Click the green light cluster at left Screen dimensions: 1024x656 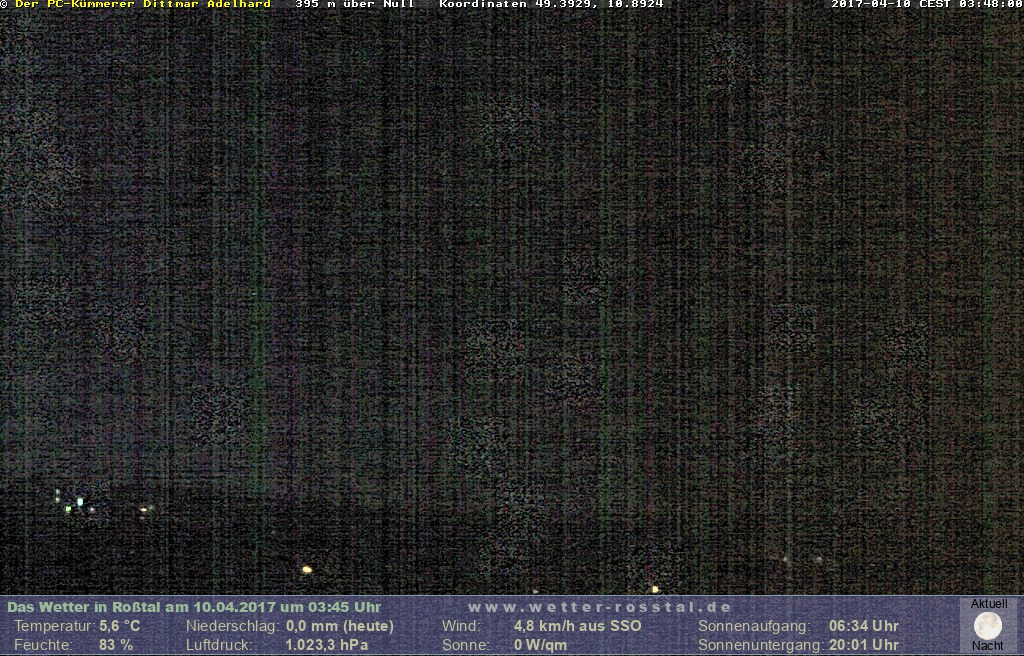coord(74,503)
